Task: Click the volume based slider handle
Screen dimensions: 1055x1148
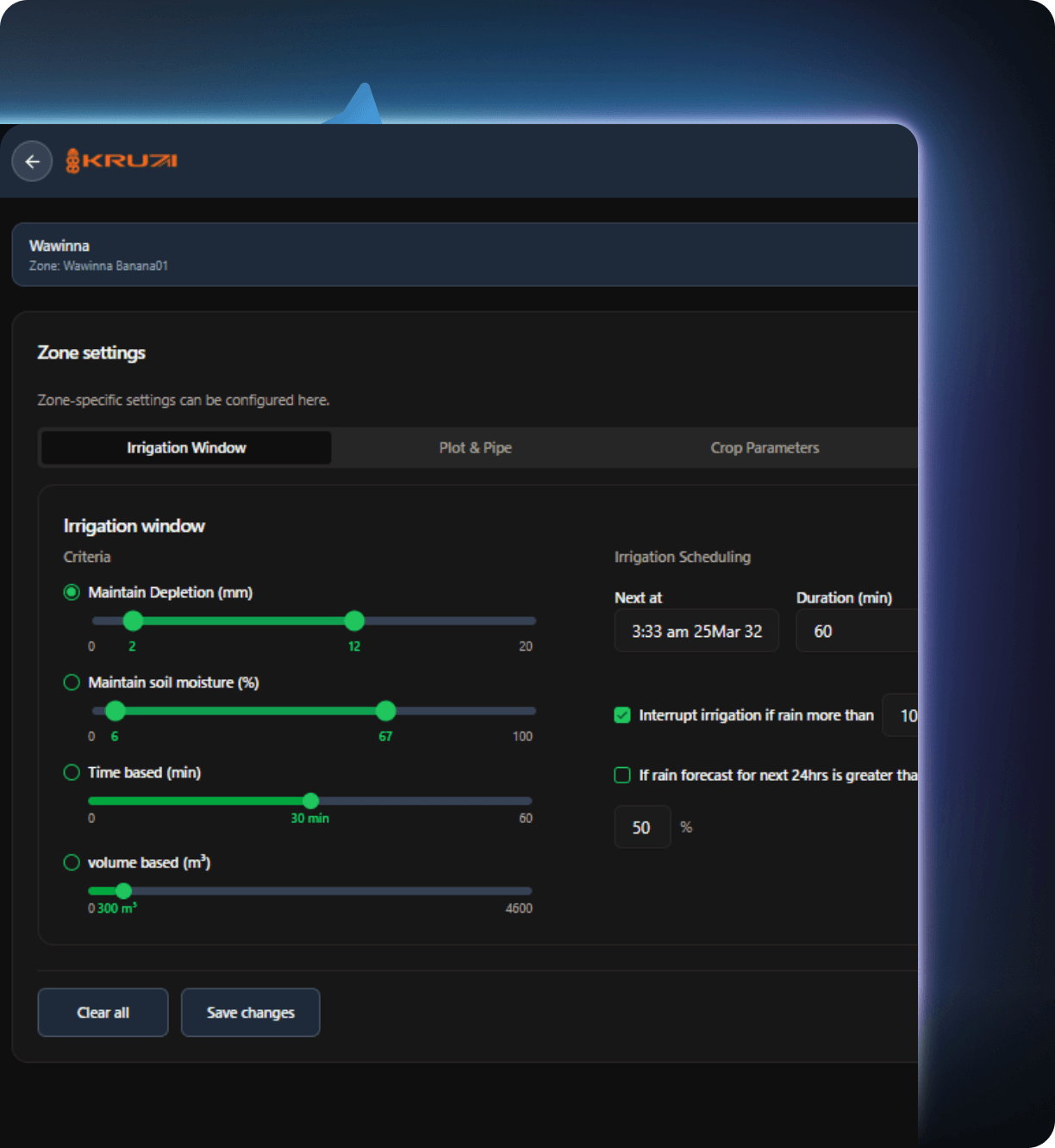Action: (123, 891)
